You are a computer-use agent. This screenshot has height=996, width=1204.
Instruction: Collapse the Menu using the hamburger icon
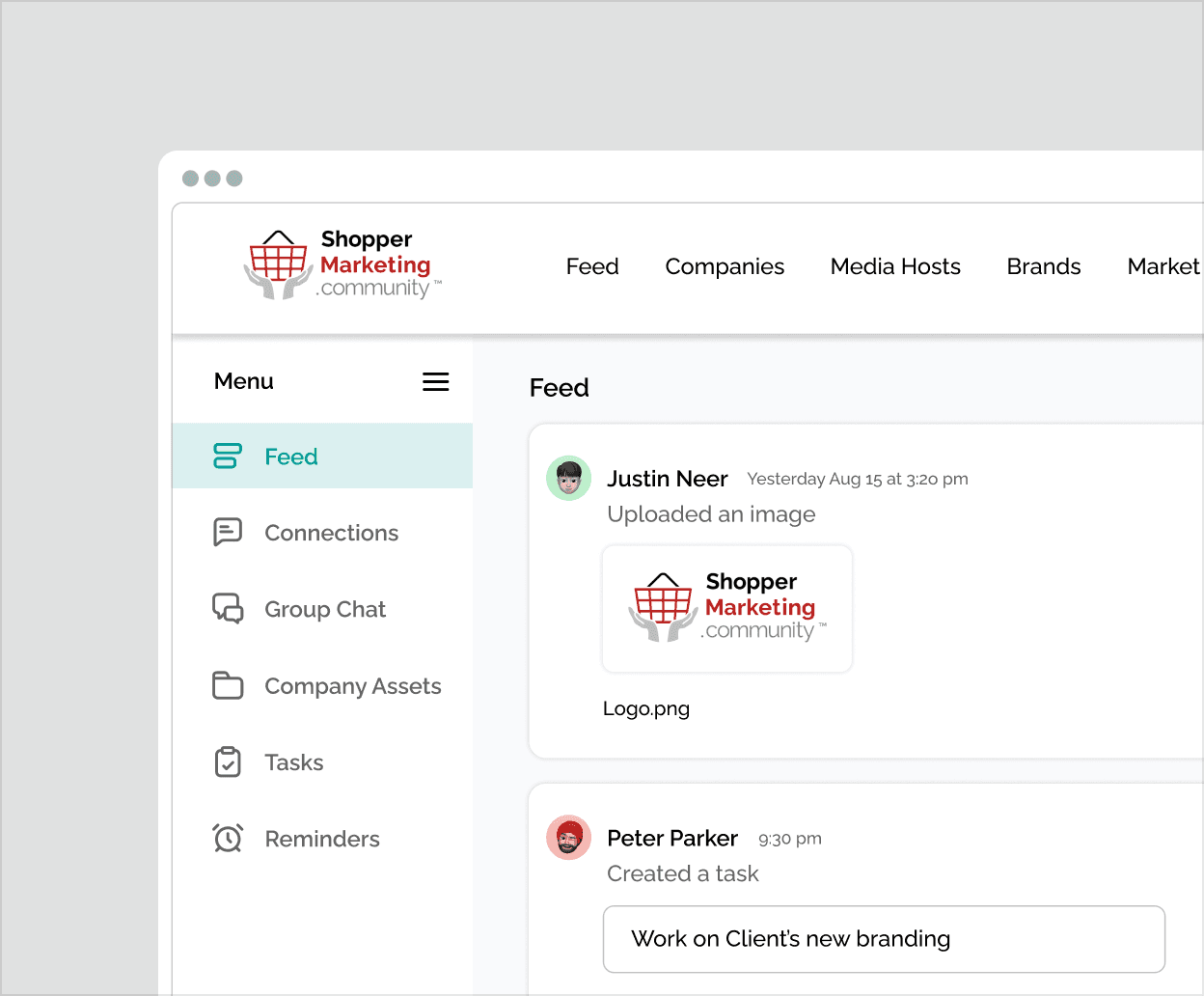point(436,382)
